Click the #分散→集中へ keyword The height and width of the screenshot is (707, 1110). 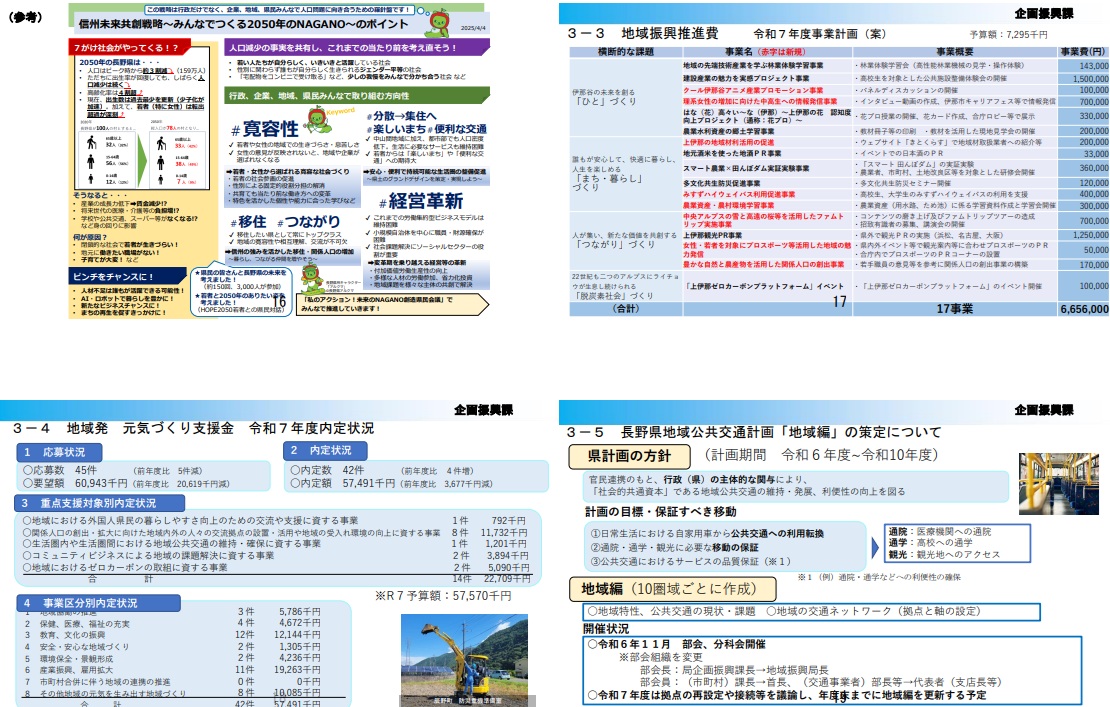[x=401, y=115]
